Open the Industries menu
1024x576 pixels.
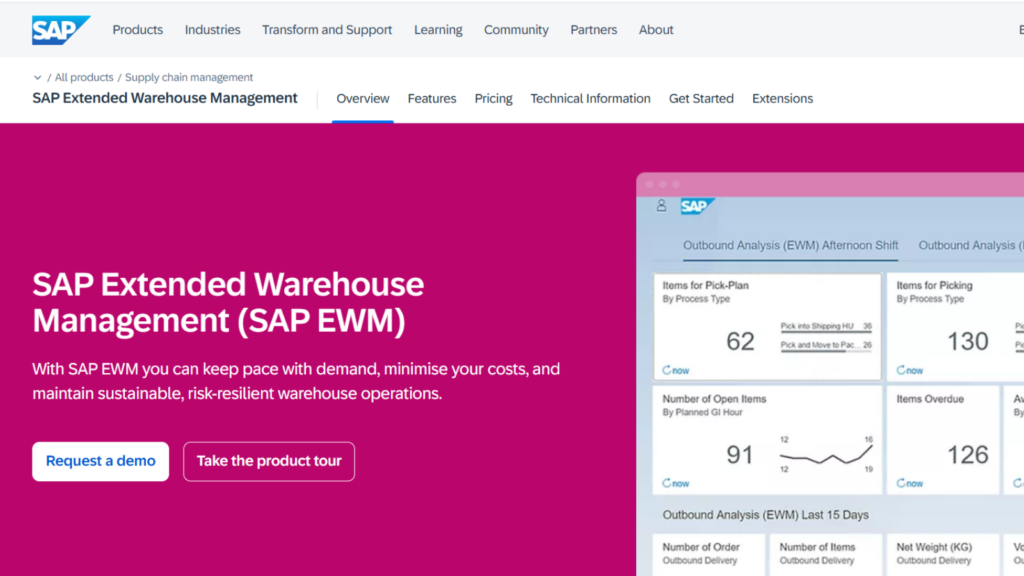(x=212, y=30)
